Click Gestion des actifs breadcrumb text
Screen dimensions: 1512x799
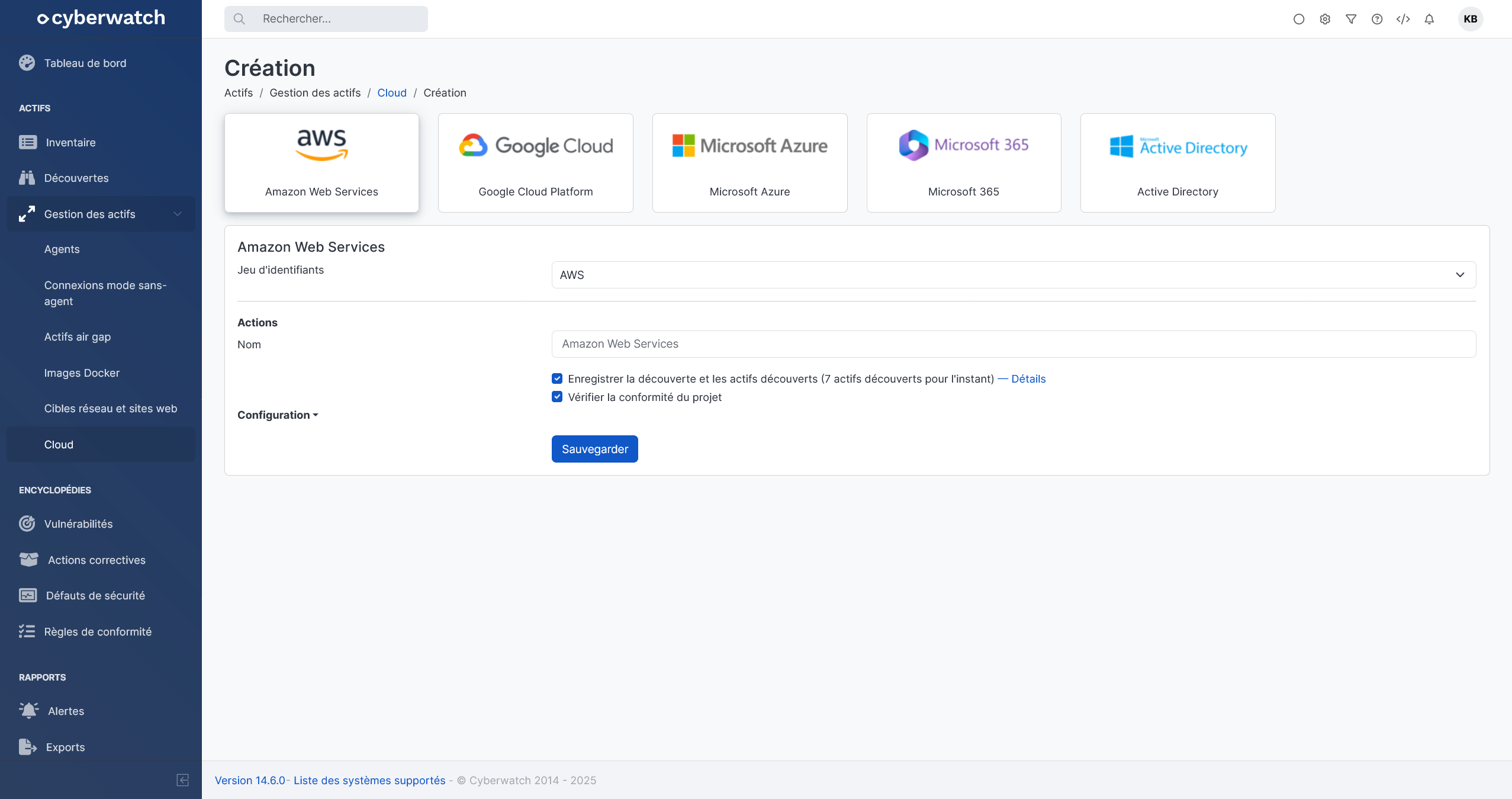point(315,93)
